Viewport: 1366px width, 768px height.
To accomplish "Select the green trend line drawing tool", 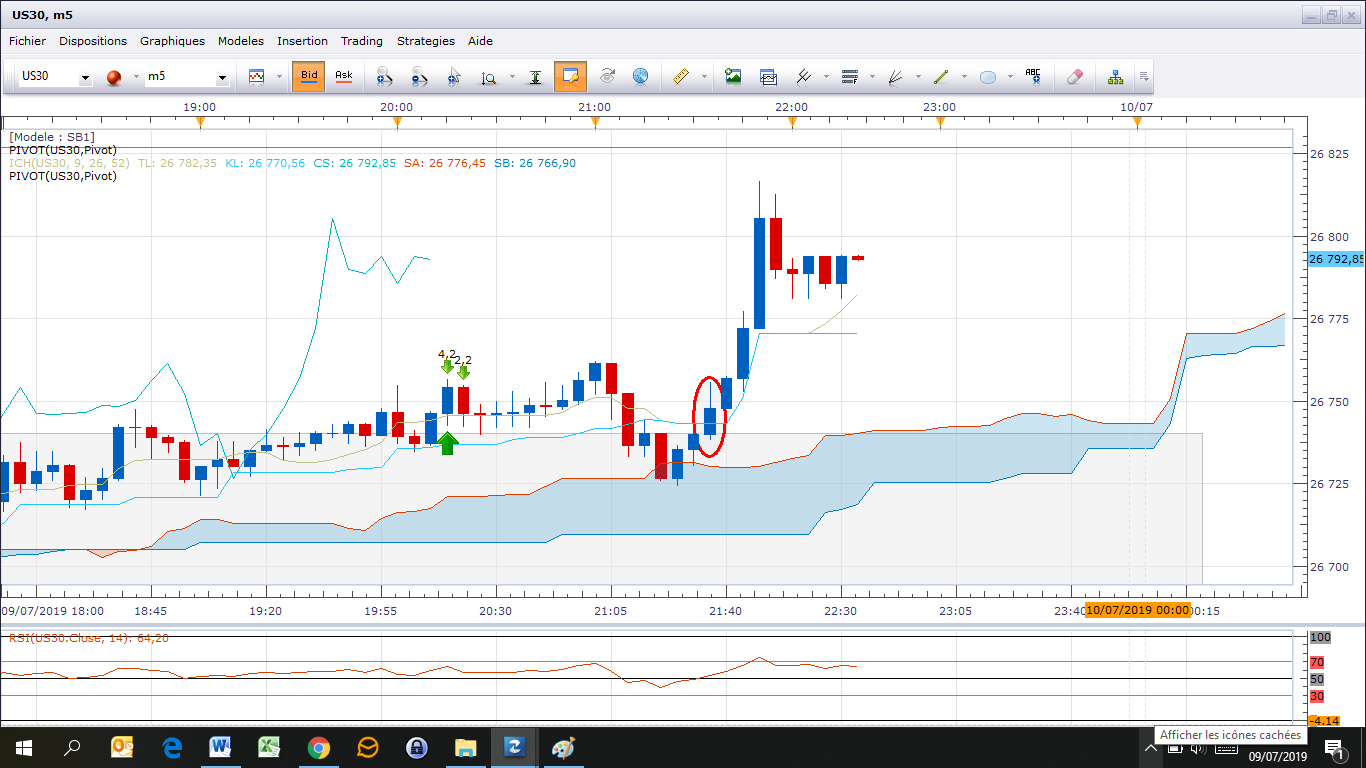I will click(940, 77).
